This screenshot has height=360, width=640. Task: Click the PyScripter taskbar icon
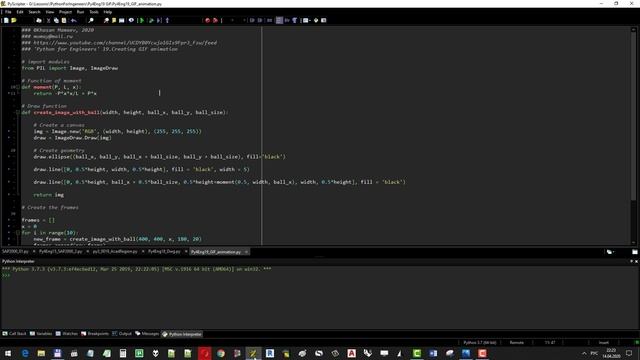click(x=253, y=353)
